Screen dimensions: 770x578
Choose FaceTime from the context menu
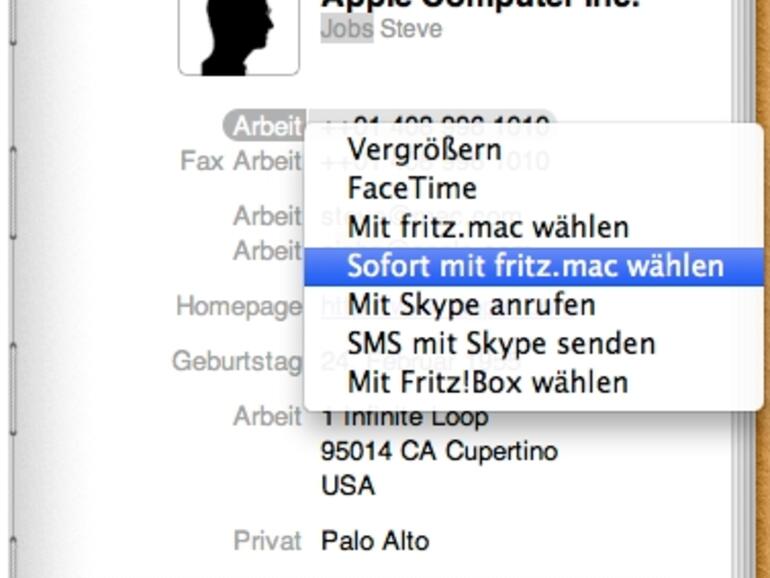[x=412, y=188]
